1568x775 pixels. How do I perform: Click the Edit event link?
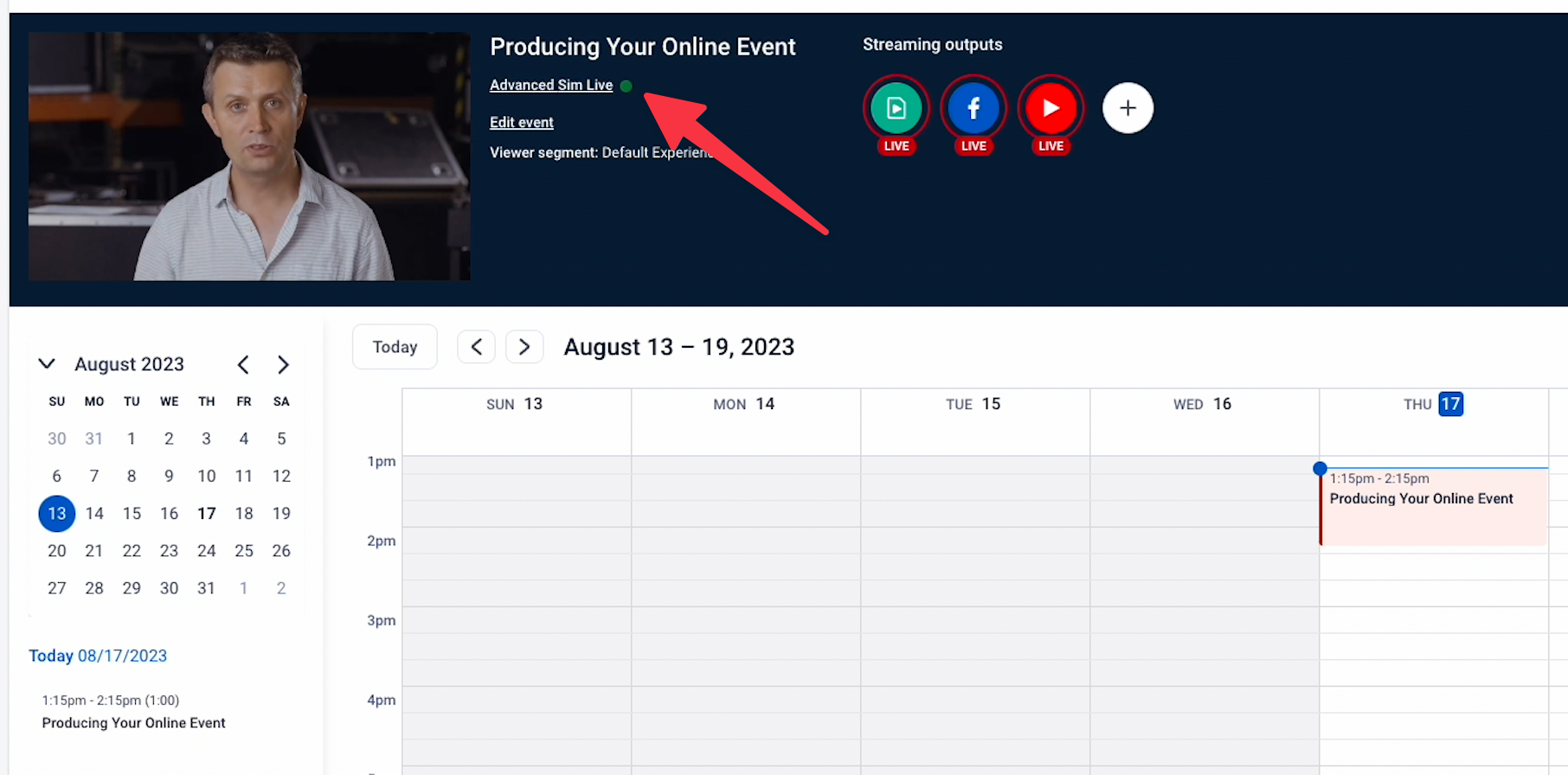pos(522,122)
